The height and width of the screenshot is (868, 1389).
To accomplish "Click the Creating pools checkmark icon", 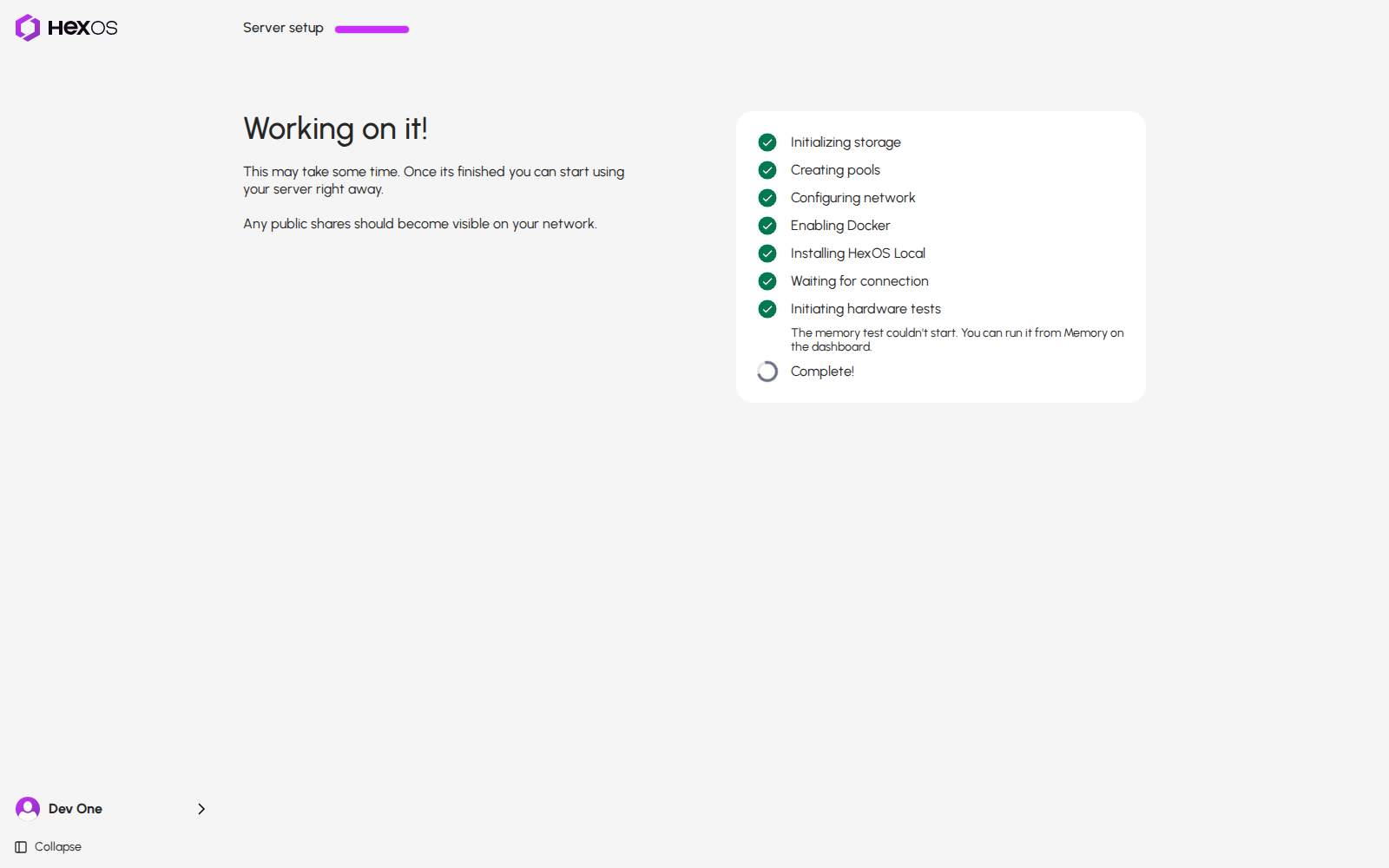I will click(x=767, y=170).
